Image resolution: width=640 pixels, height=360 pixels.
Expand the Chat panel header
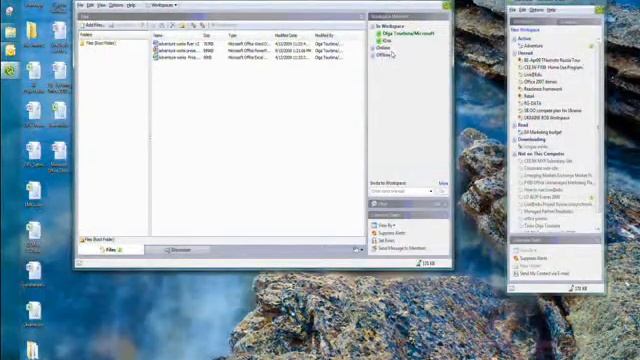(x=408, y=204)
